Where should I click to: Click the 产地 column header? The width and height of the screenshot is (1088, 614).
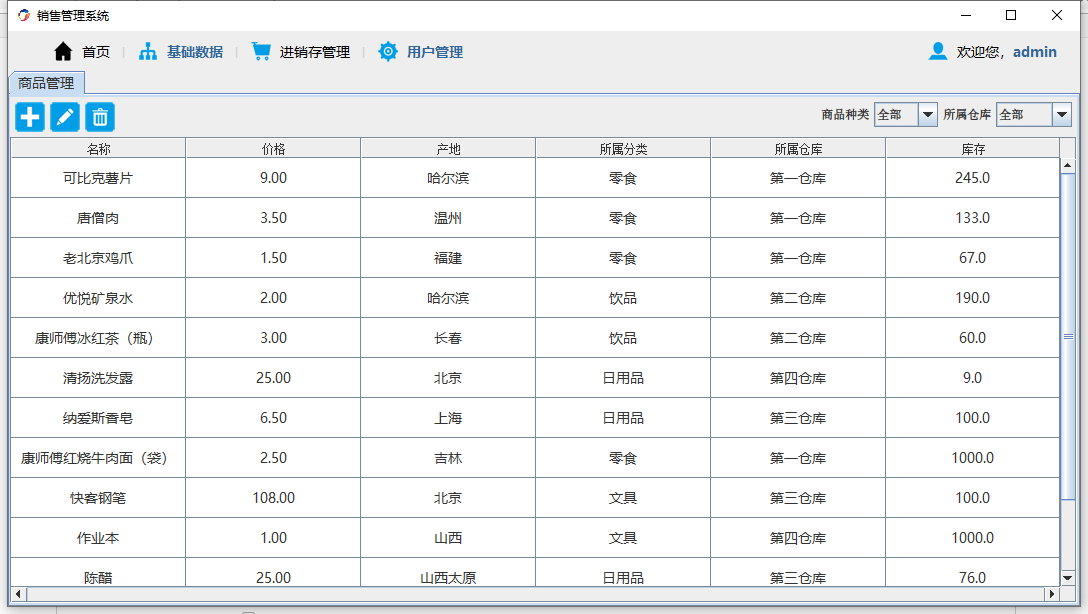448,148
